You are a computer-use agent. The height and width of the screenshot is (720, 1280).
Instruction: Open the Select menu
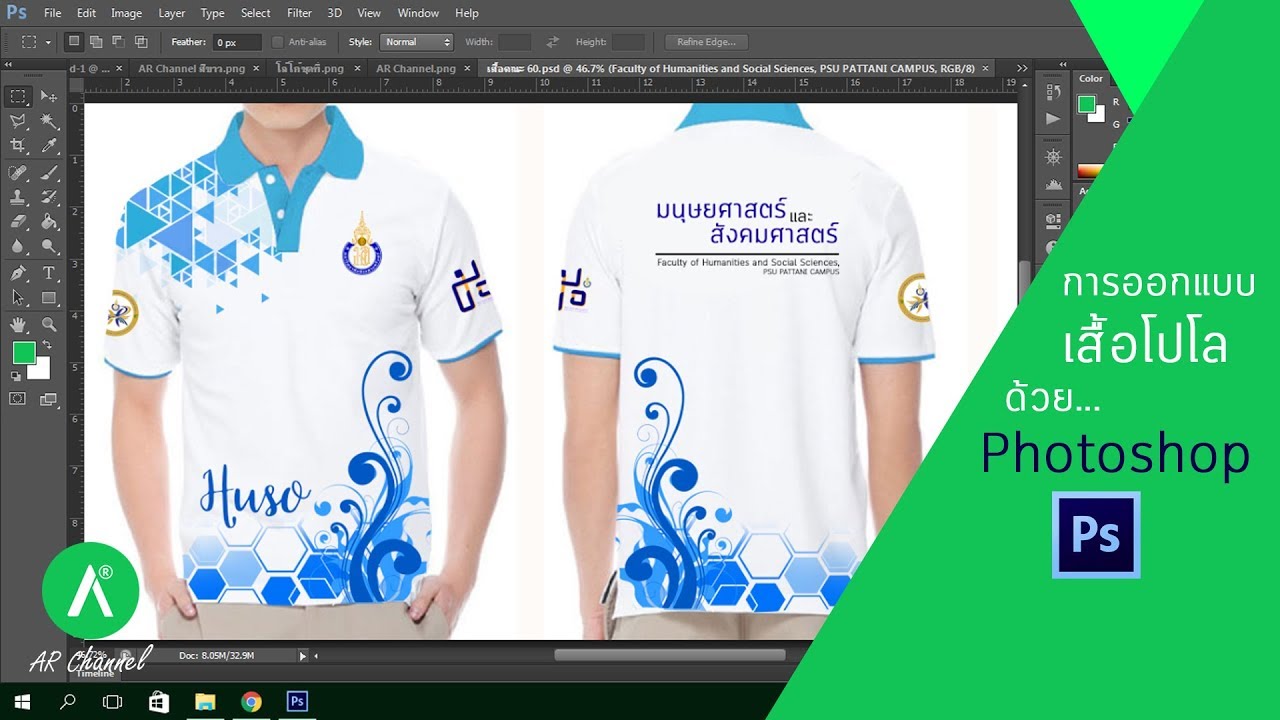[256, 13]
